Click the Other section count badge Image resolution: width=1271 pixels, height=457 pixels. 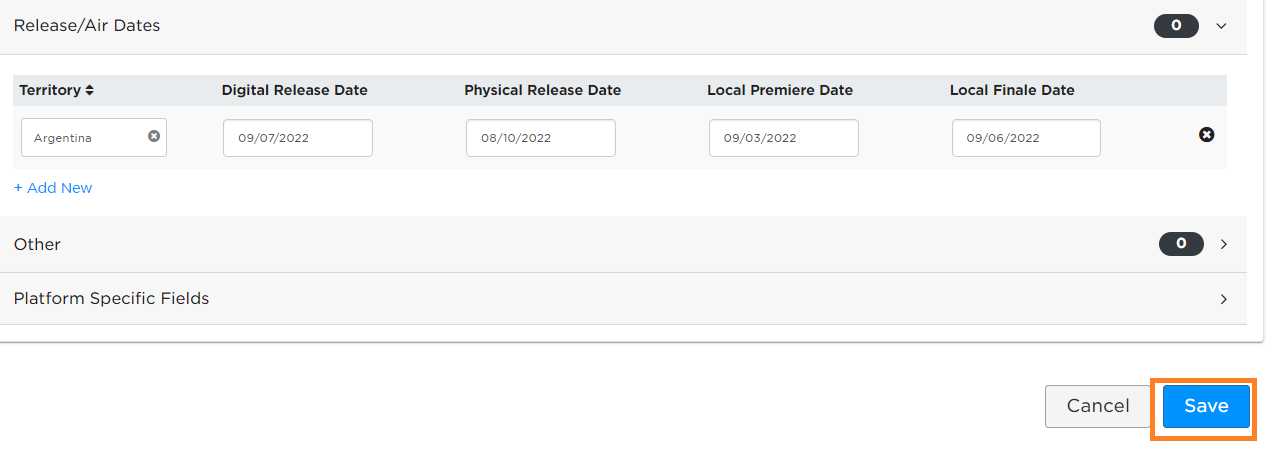[x=1181, y=243]
